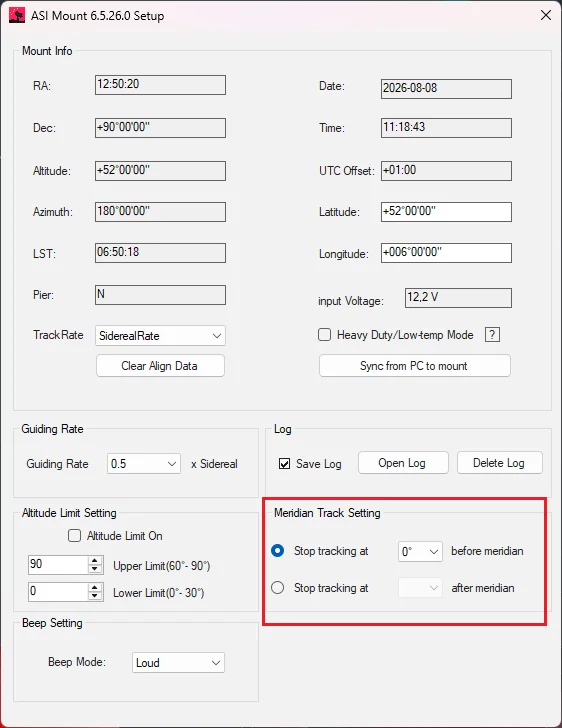
Task: Click the Pier field showing N
Action: pyautogui.click(x=160, y=295)
